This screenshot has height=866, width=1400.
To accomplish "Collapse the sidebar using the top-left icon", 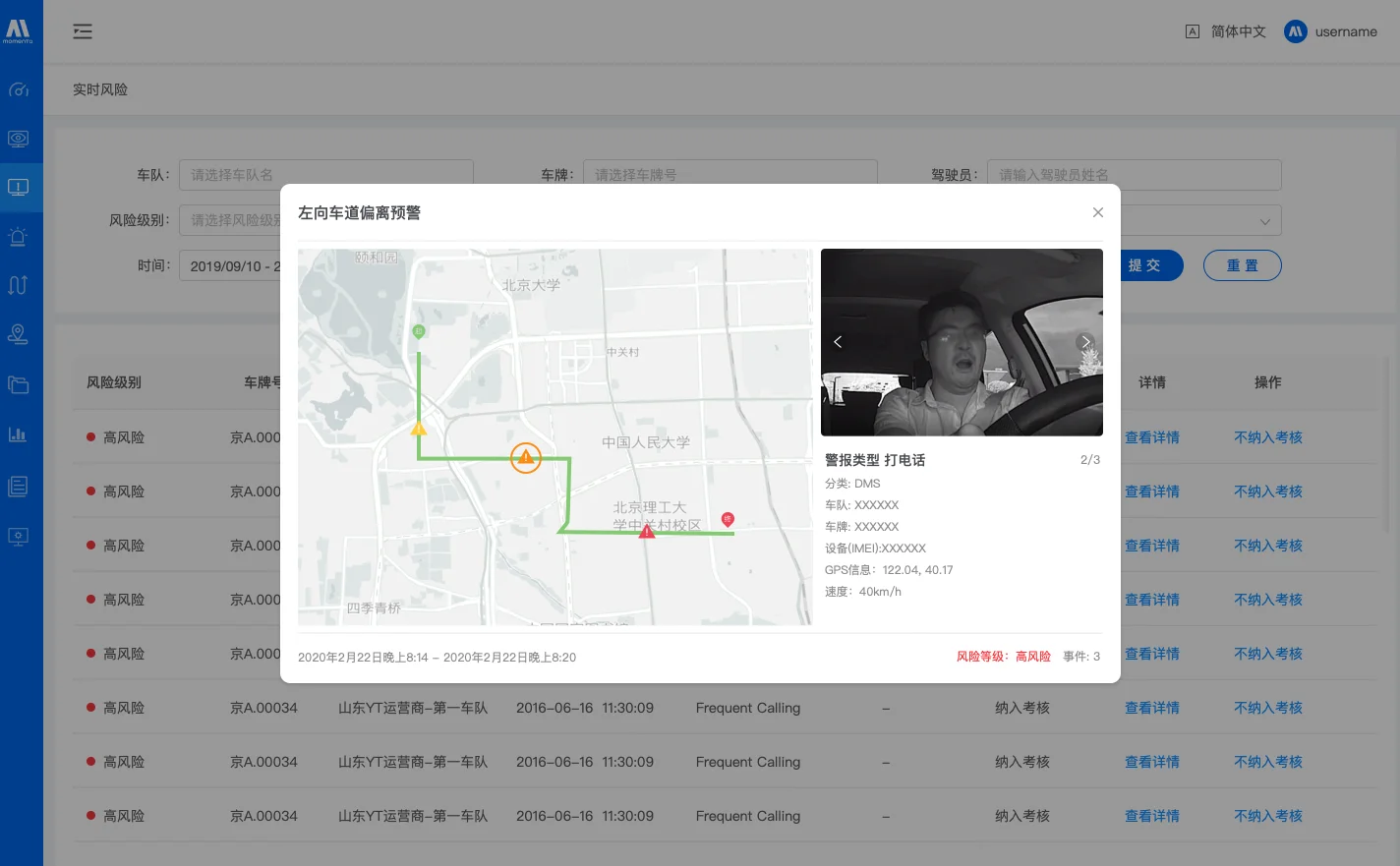I will 83,31.
